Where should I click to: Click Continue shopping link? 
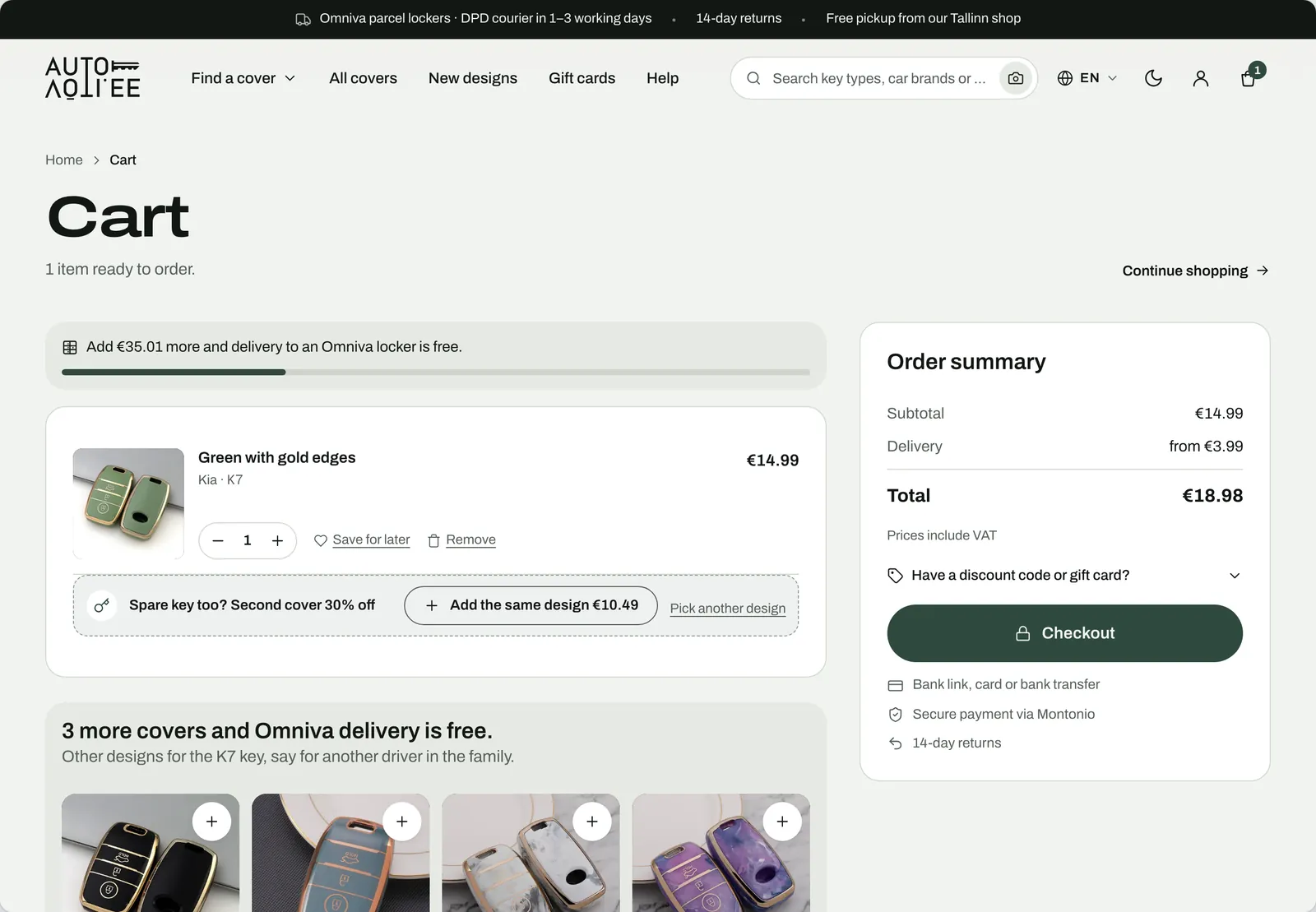[1195, 271]
